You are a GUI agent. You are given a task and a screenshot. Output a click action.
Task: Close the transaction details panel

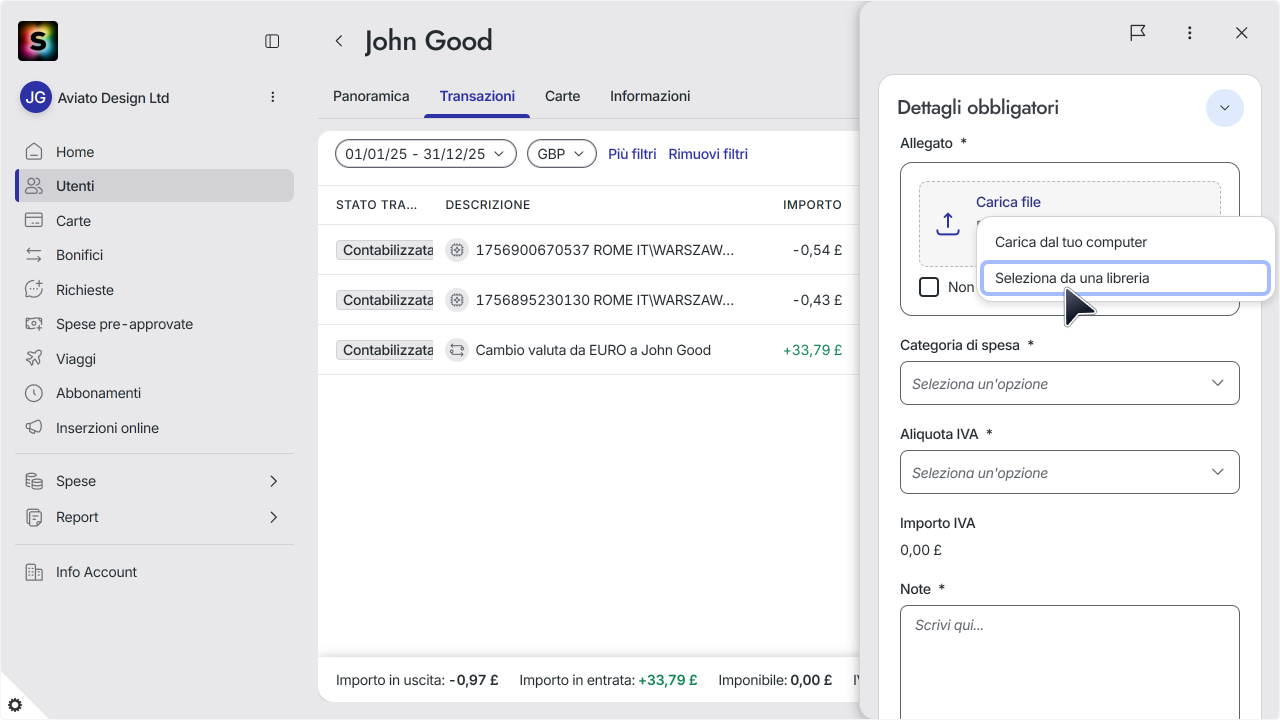pos(1242,33)
